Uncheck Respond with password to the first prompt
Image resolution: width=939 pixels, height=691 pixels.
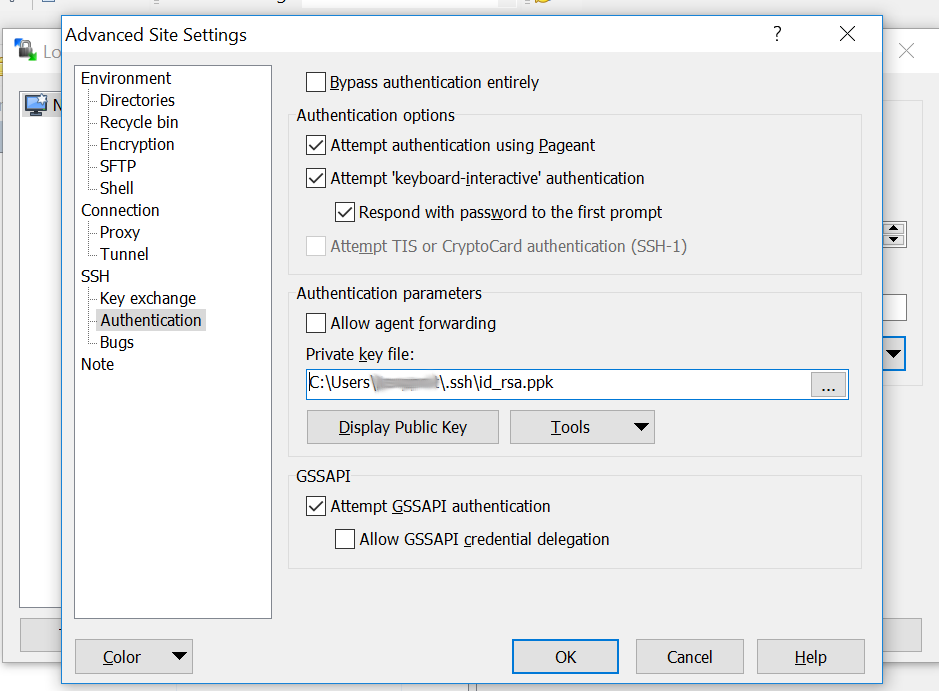pos(345,211)
